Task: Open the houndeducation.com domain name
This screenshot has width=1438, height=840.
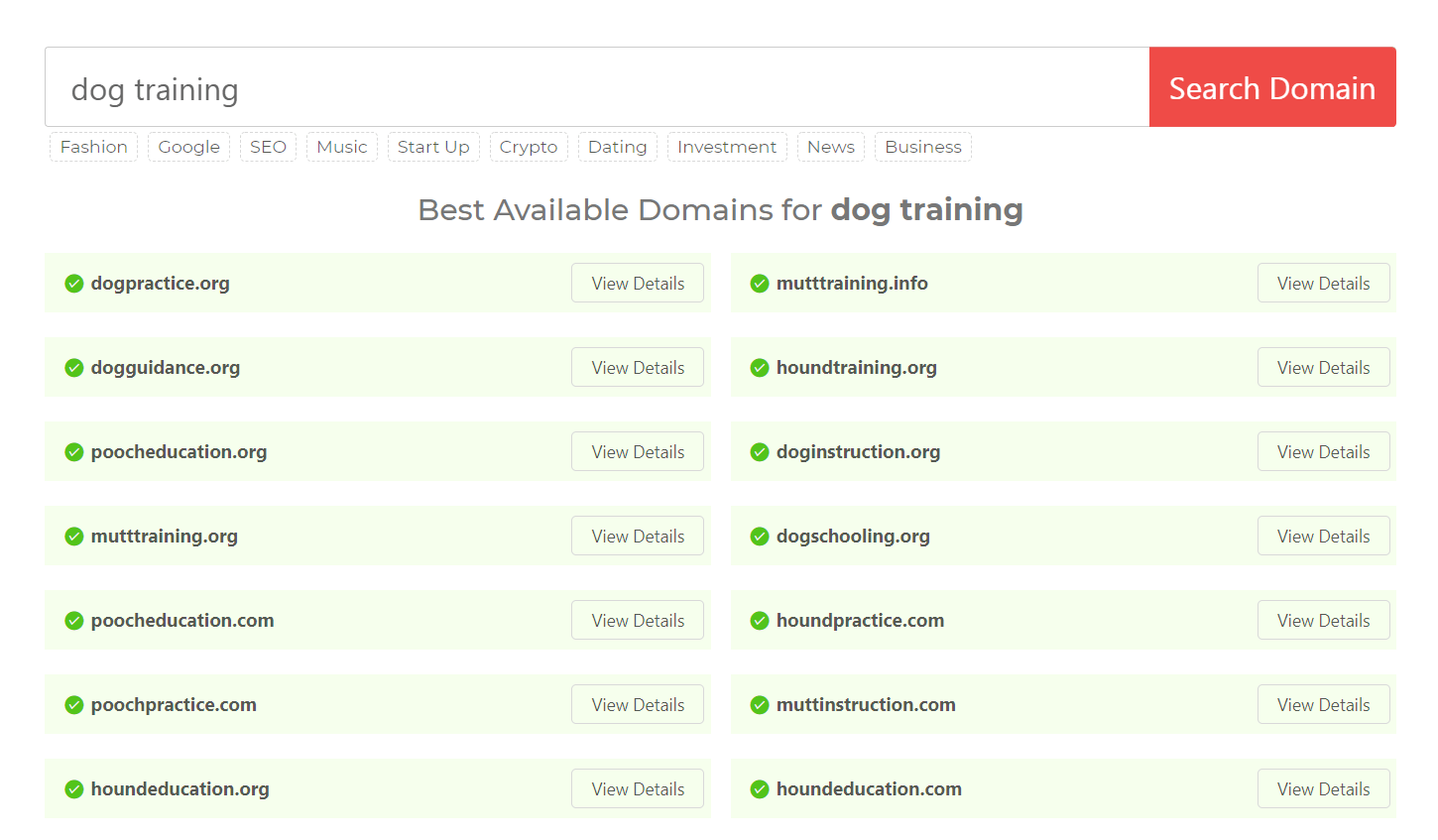Action: (x=869, y=789)
